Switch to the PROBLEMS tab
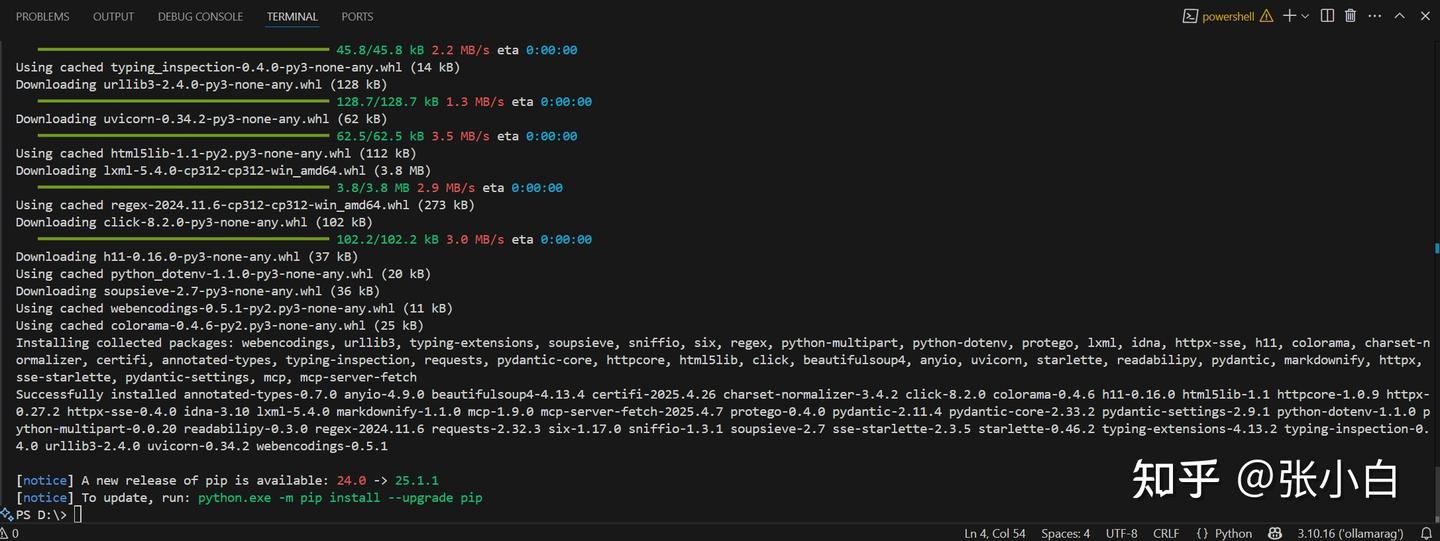 click(43, 16)
